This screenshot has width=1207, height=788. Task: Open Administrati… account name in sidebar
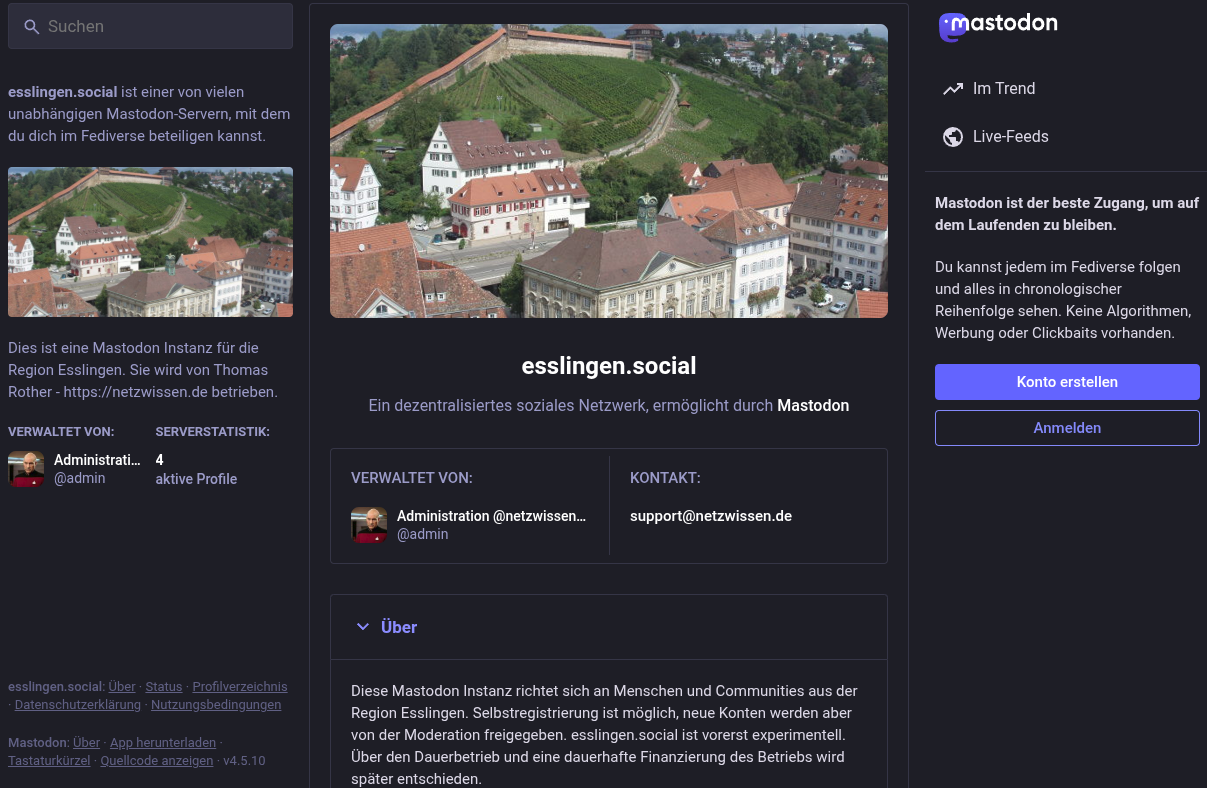pos(97,460)
